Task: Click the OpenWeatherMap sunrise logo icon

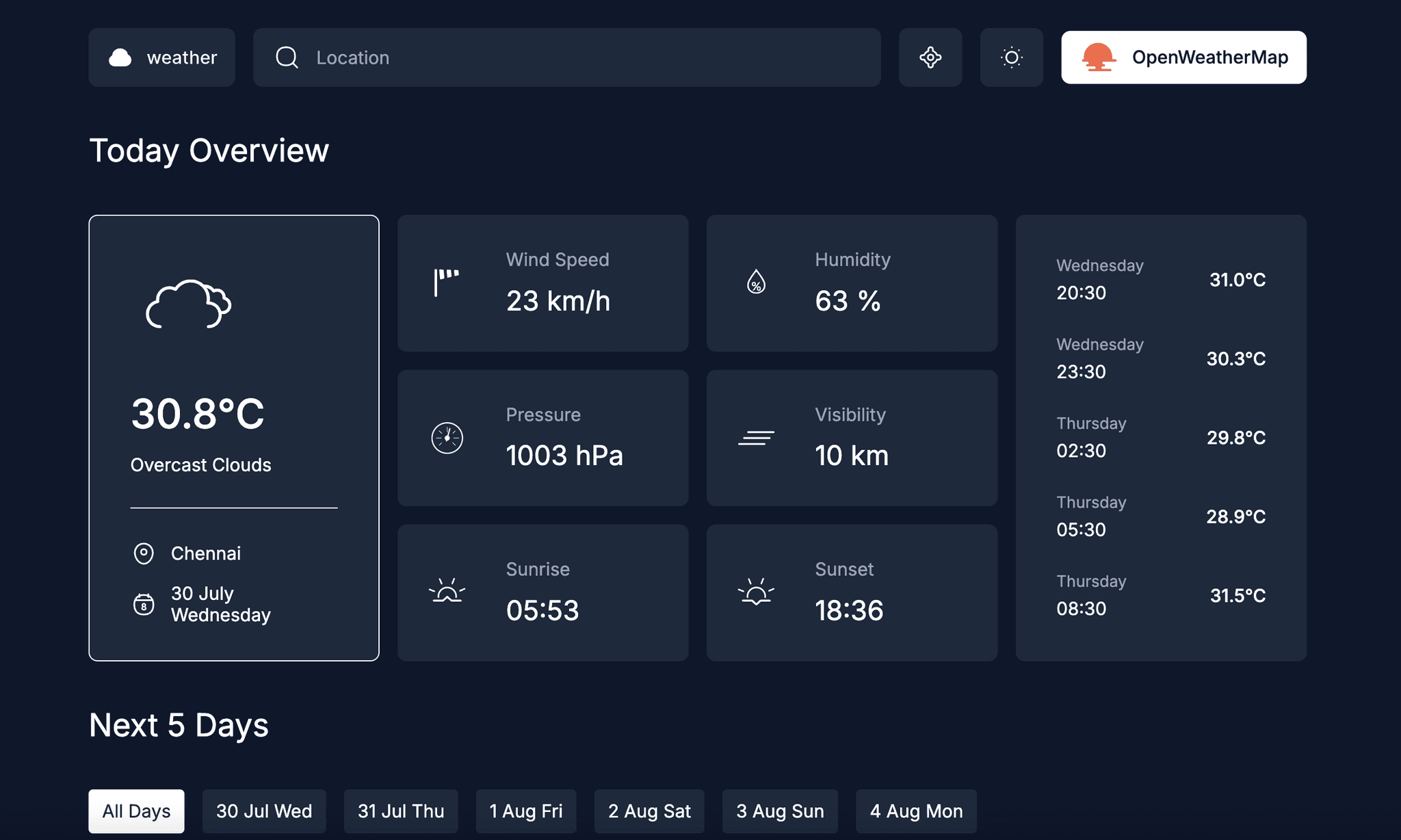Action: click(x=1097, y=57)
